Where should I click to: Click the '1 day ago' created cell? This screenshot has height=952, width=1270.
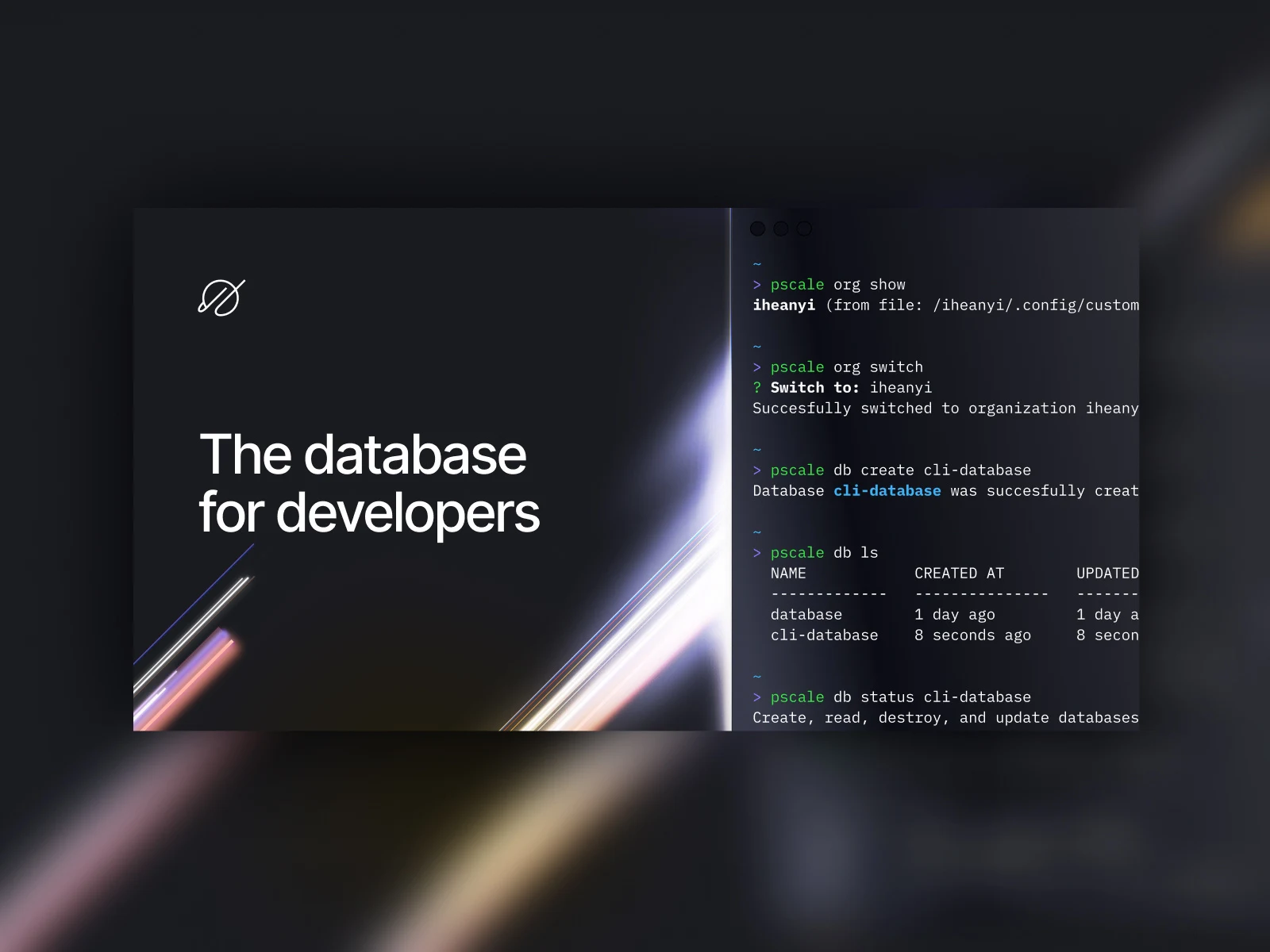pos(955,614)
